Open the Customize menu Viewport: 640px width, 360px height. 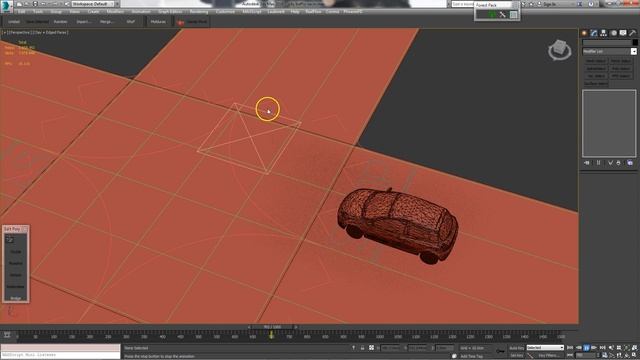225,12
